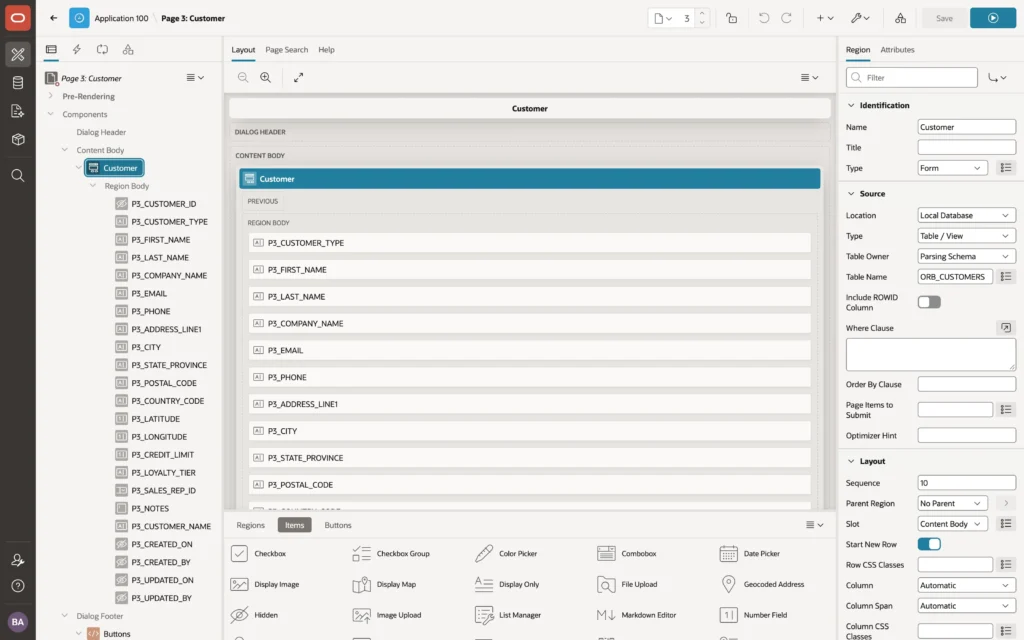Viewport: 1024px width, 640px height.
Task: Choose Color Picker item from gallery
Action: point(506,554)
